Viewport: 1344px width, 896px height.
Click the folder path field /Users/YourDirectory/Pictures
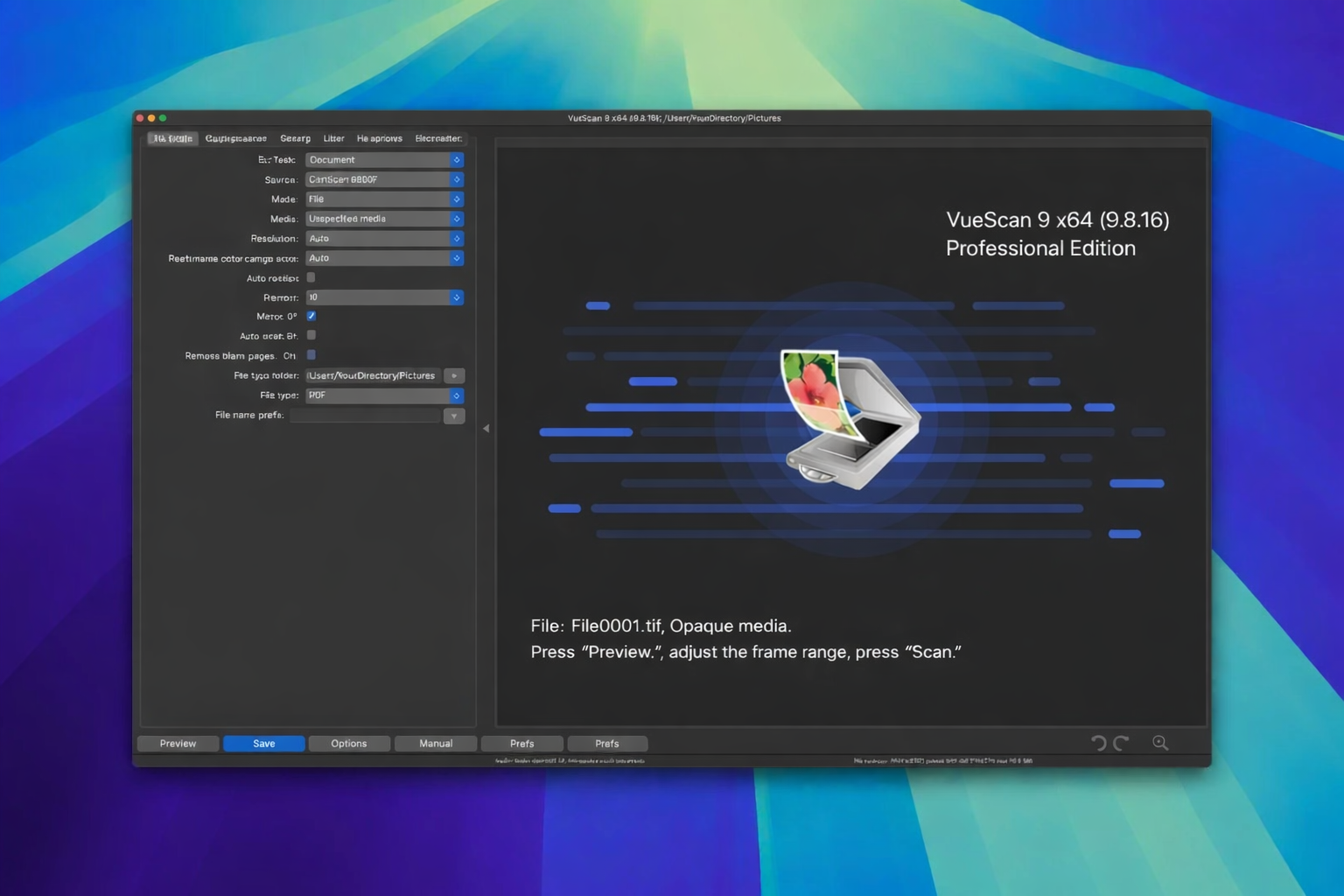tap(374, 375)
